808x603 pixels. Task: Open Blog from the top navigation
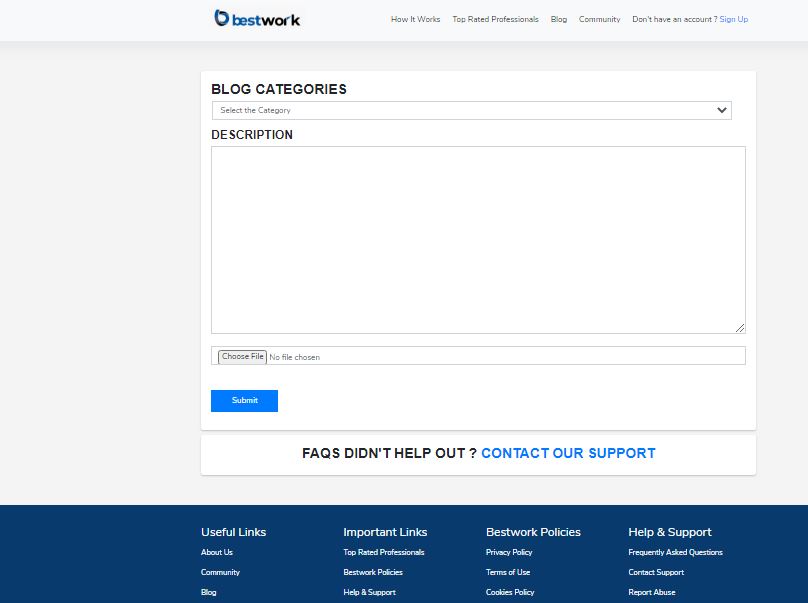tap(558, 19)
